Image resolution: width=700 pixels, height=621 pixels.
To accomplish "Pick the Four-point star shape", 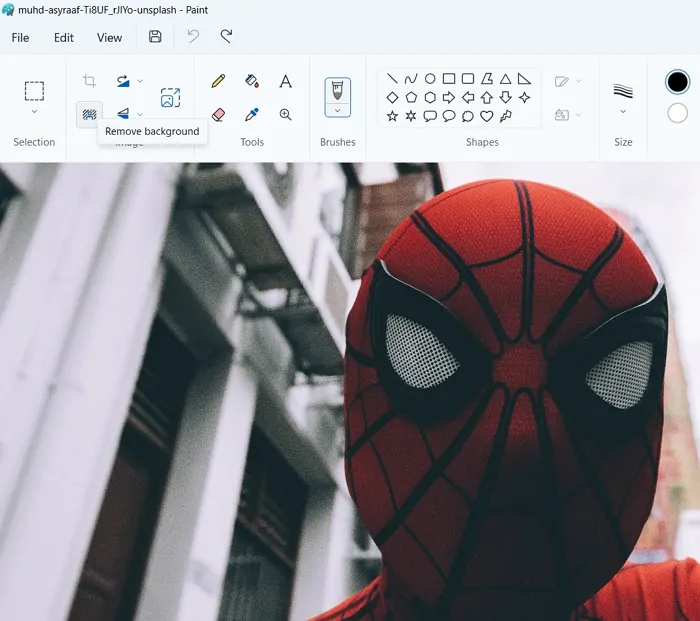I will point(525,97).
